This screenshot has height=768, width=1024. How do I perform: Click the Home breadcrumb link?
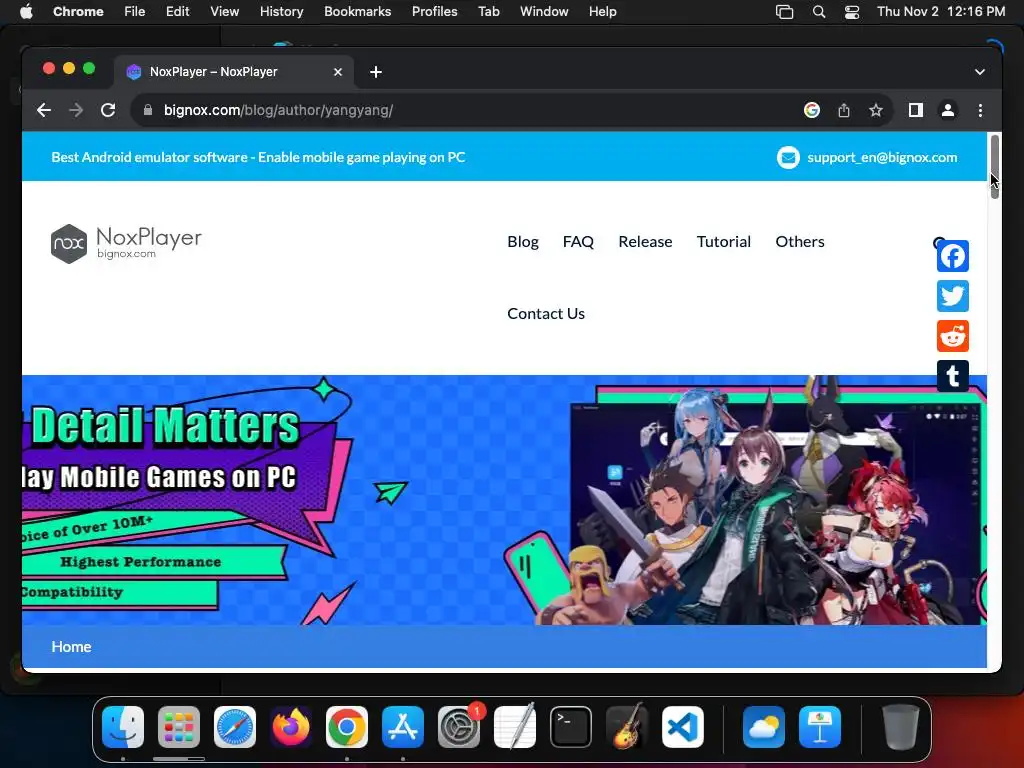71,647
